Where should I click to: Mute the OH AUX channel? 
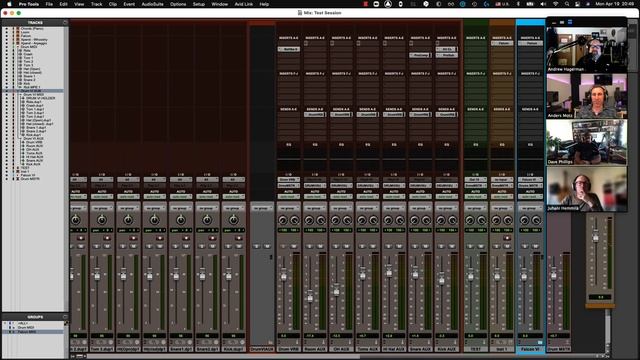pos(347,246)
